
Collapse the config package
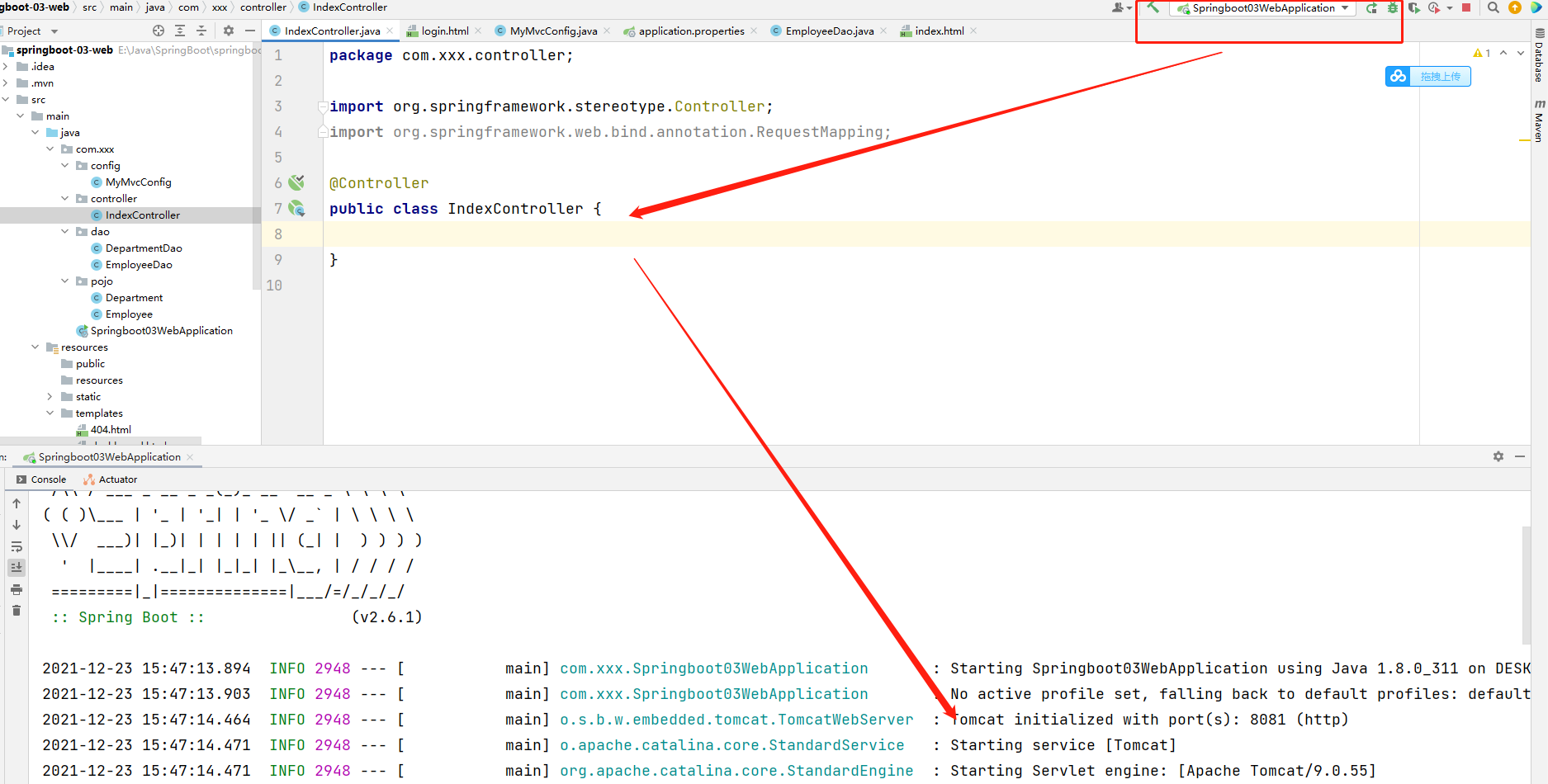point(65,166)
